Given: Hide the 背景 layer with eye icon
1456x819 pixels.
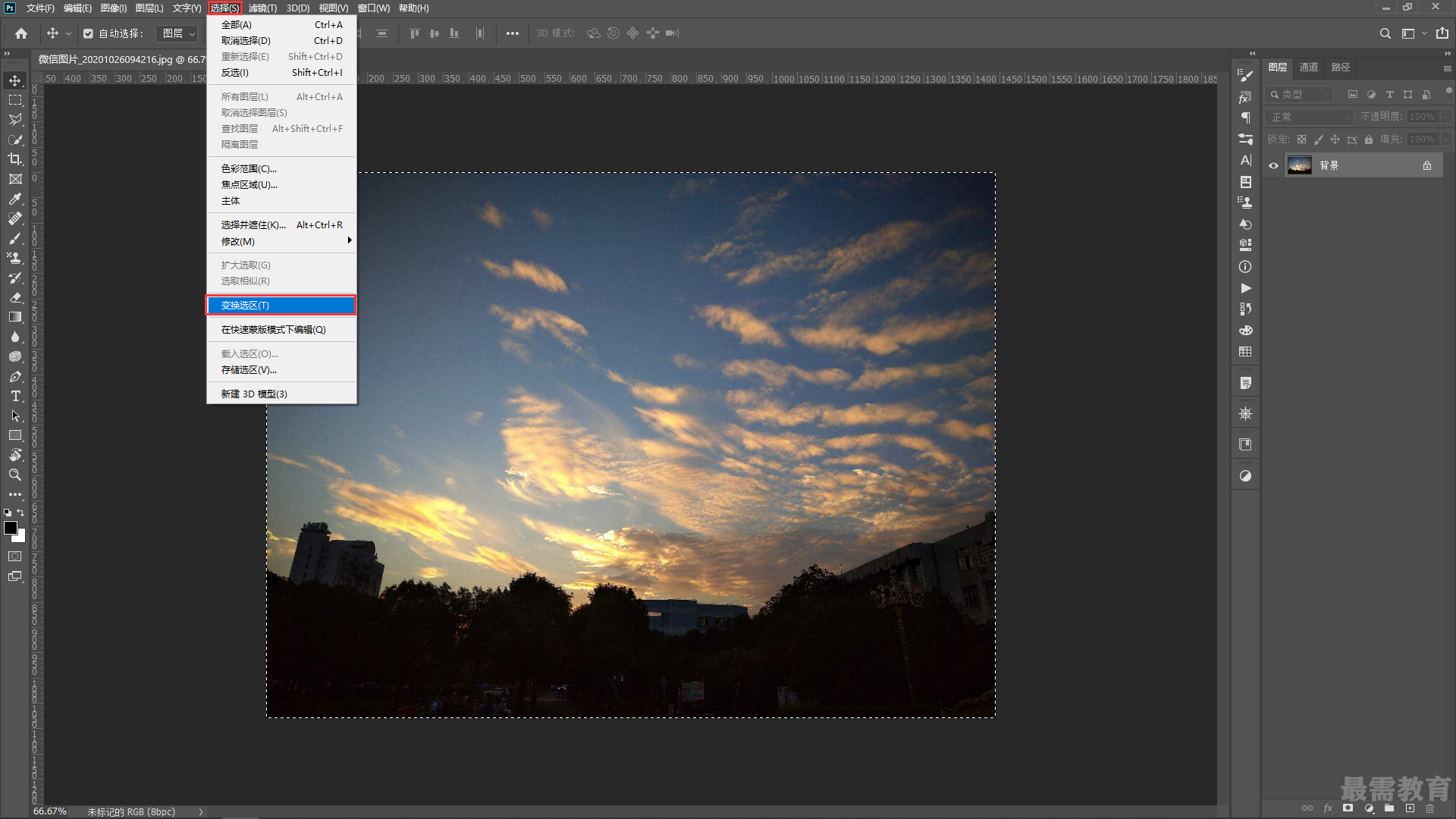Looking at the screenshot, I should click(x=1273, y=165).
